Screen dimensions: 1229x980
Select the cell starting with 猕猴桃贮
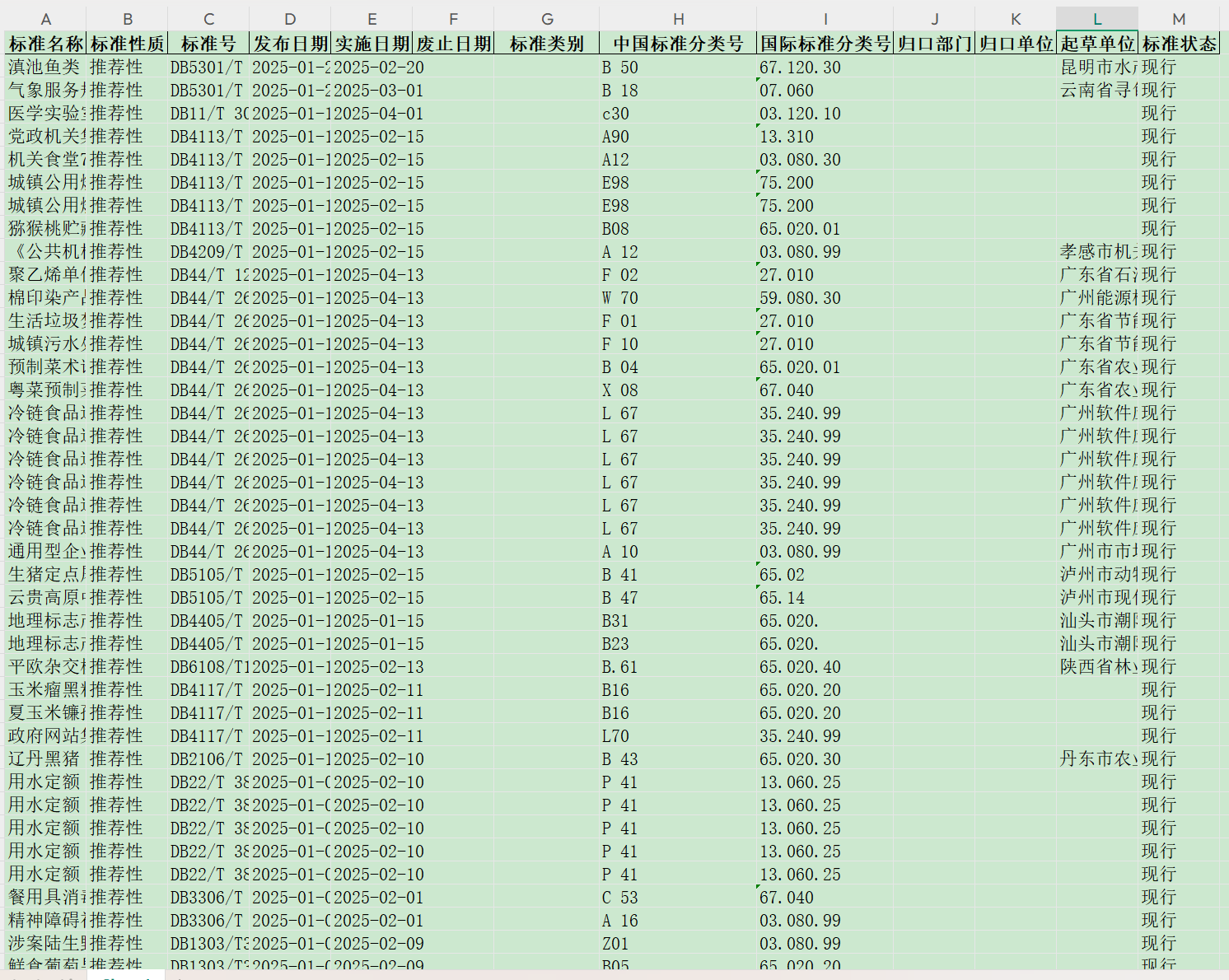click(45, 228)
